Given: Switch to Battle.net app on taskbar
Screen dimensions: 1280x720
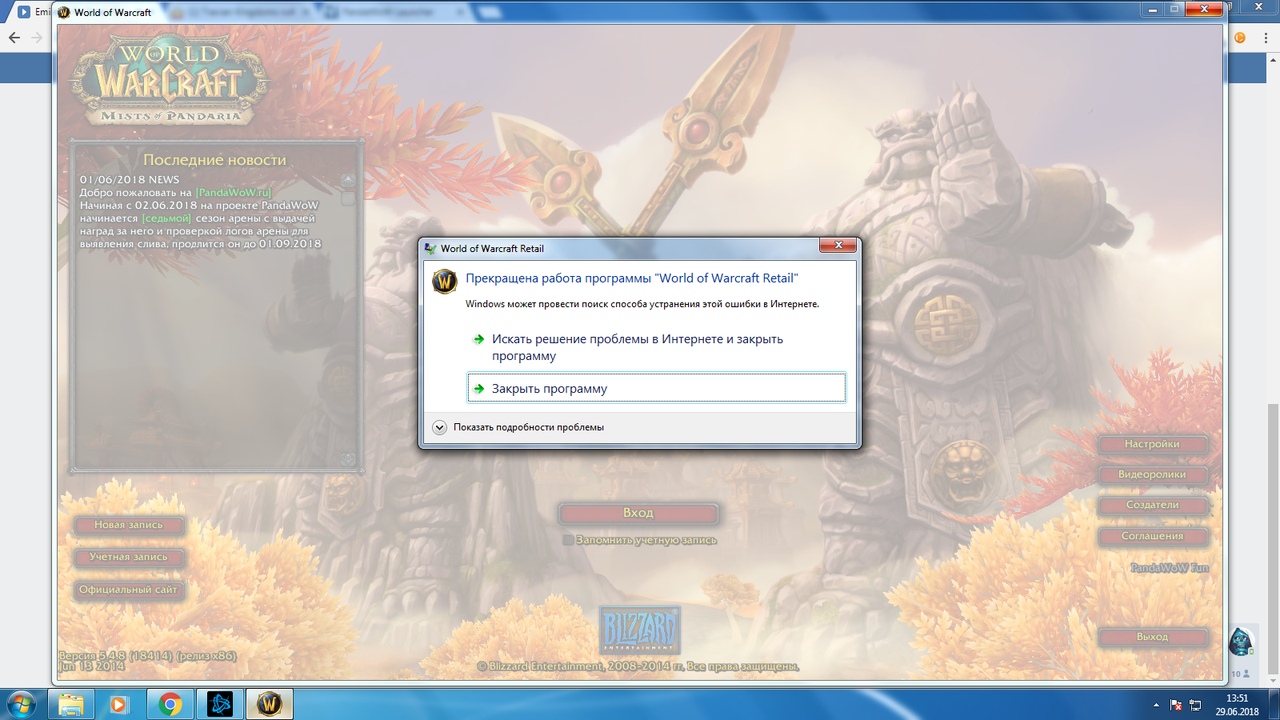Looking at the screenshot, I should 220,704.
